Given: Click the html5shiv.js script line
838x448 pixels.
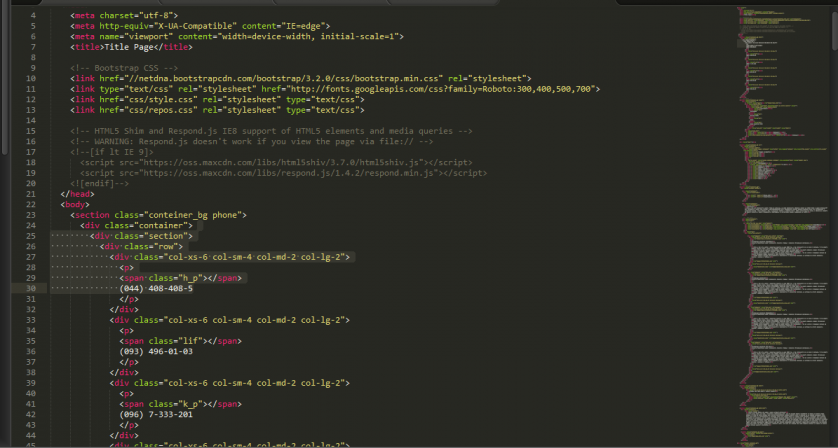Looking at the screenshot, I should coord(276,163).
